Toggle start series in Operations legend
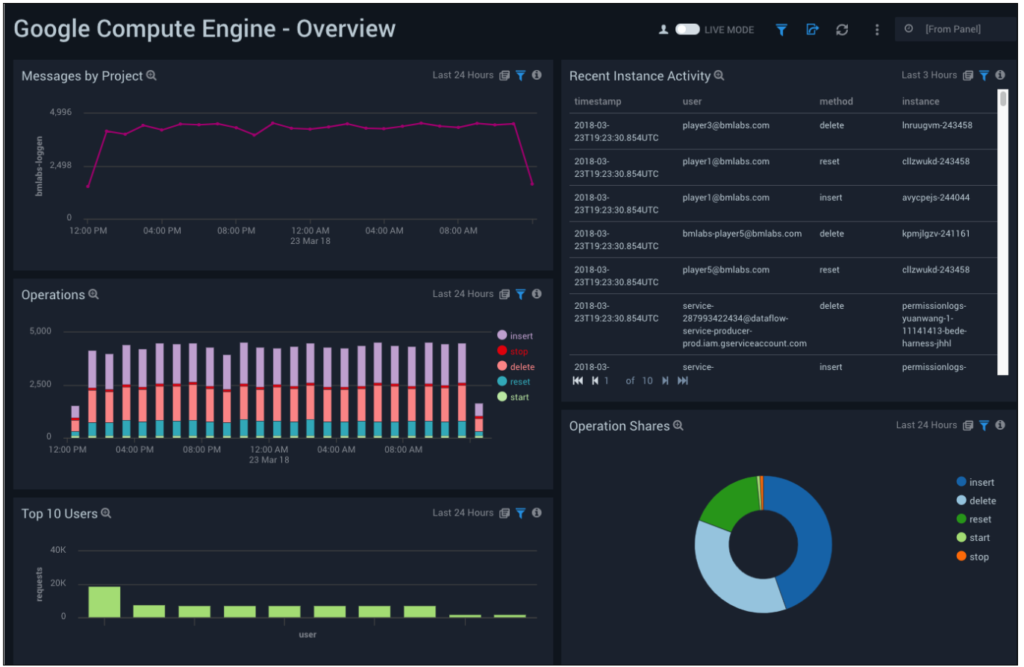This screenshot has height=667, width=1024. click(513, 397)
